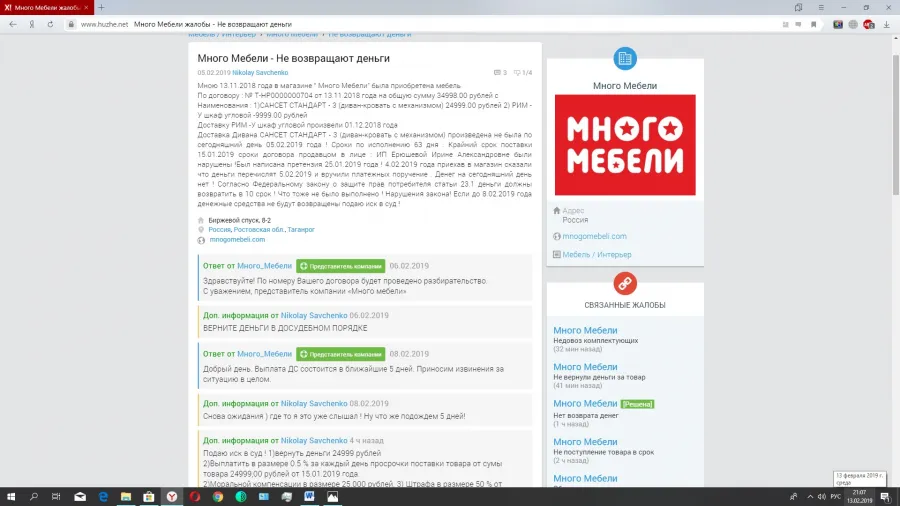Viewport: 900px width, 506px height.
Task: Open browser downloads arrow icon
Action: point(886,24)
